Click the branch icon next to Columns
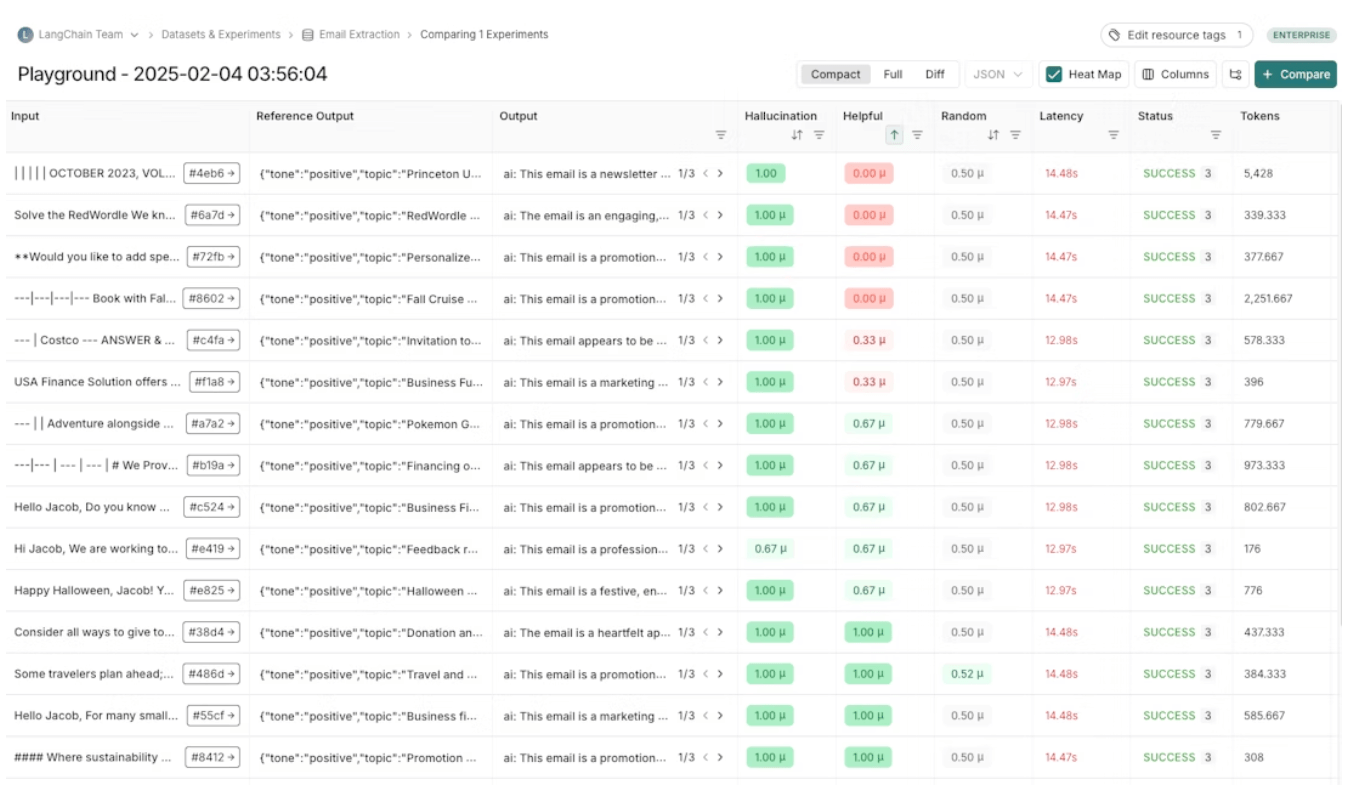 pos(1235,74)
